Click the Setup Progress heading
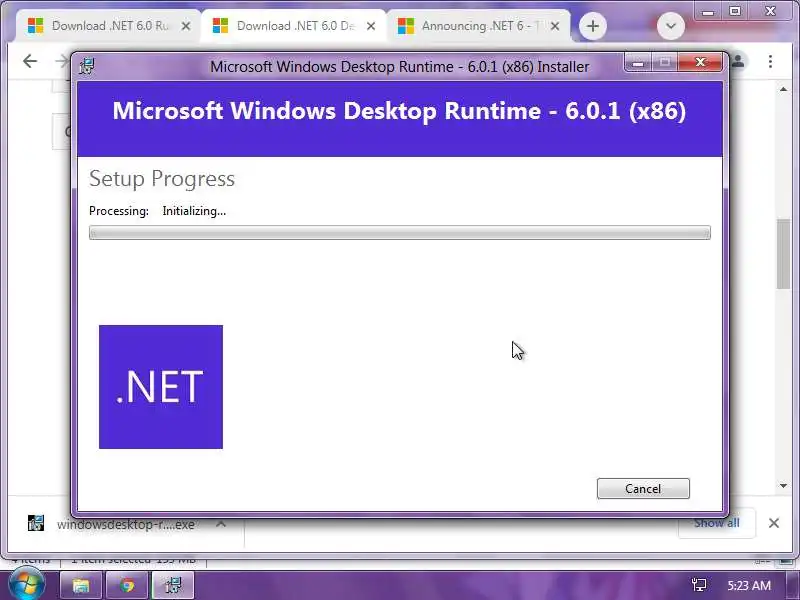The image size is (800, 600). (x=162, y=179)
